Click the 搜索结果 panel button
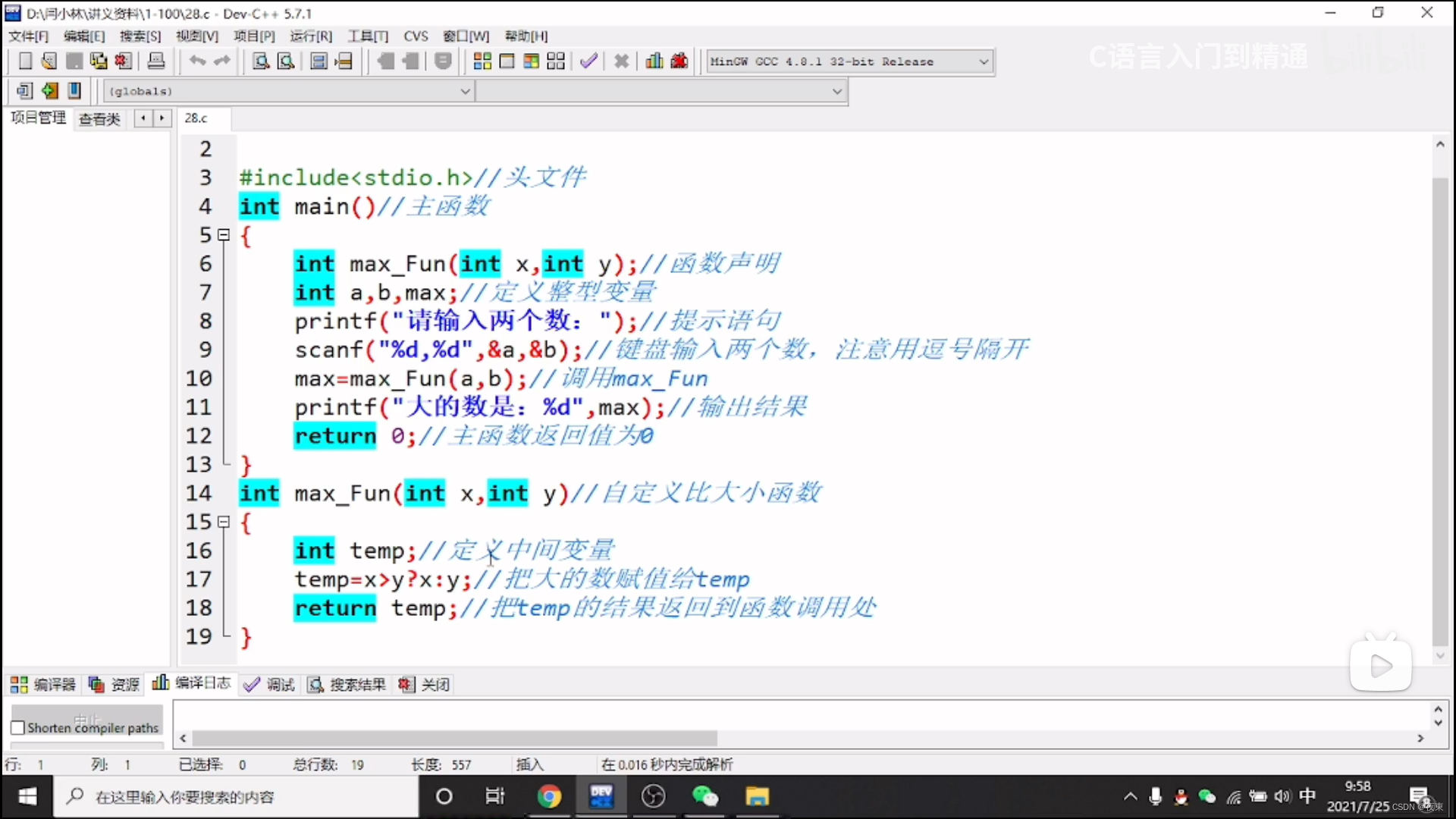 click(356, 683)
